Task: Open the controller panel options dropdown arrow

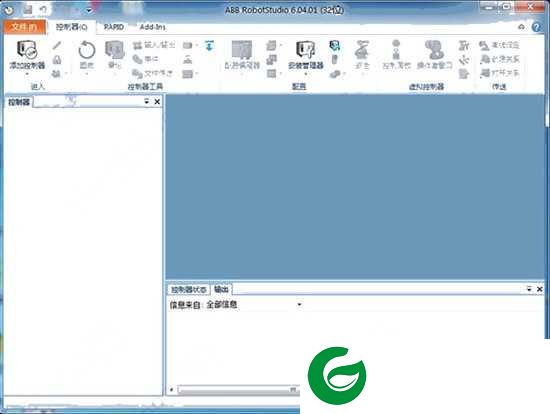Action: 147,102
